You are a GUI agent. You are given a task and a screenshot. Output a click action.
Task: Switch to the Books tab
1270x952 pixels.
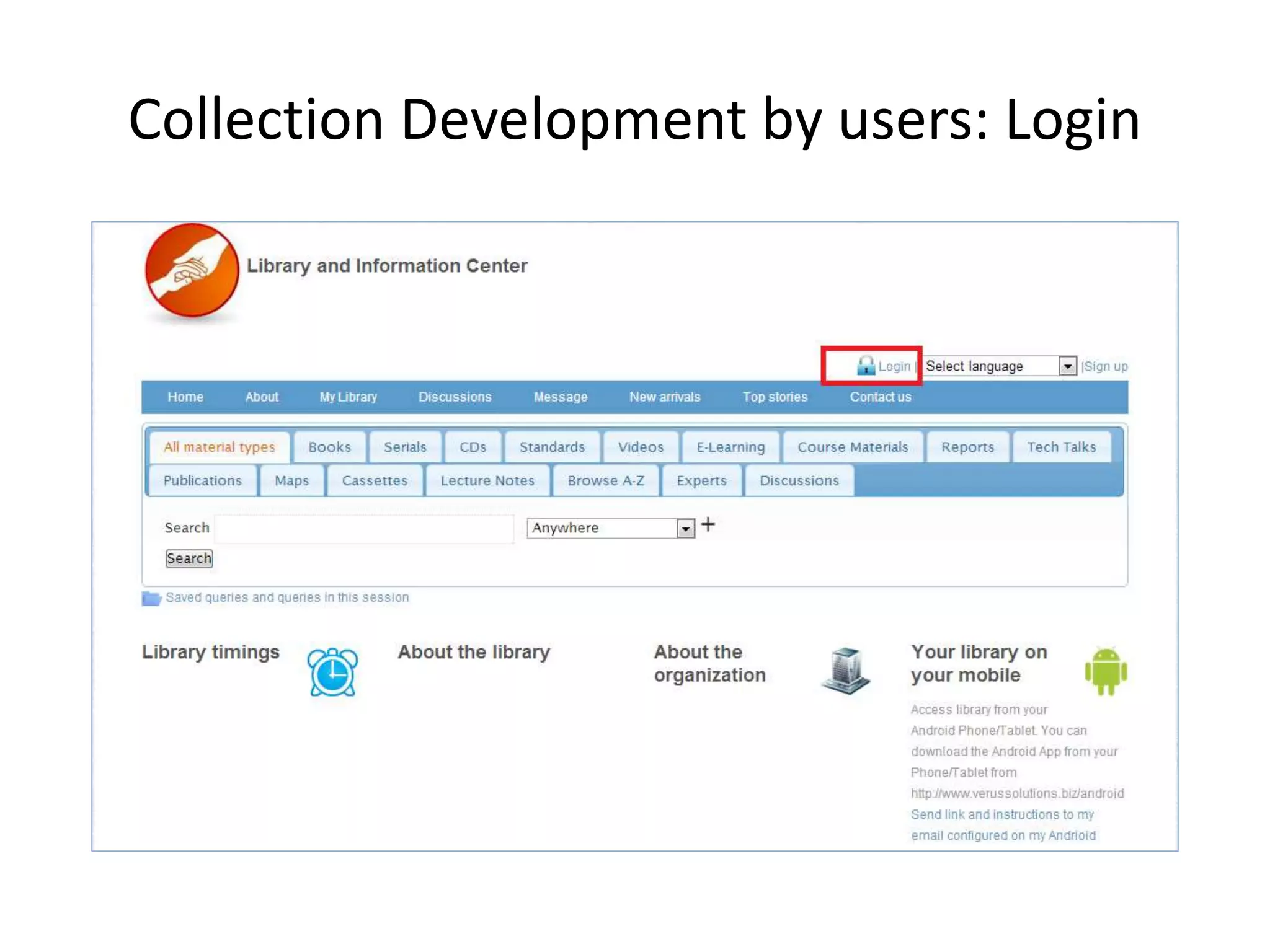pyautogui.click(x=329, y=447)
